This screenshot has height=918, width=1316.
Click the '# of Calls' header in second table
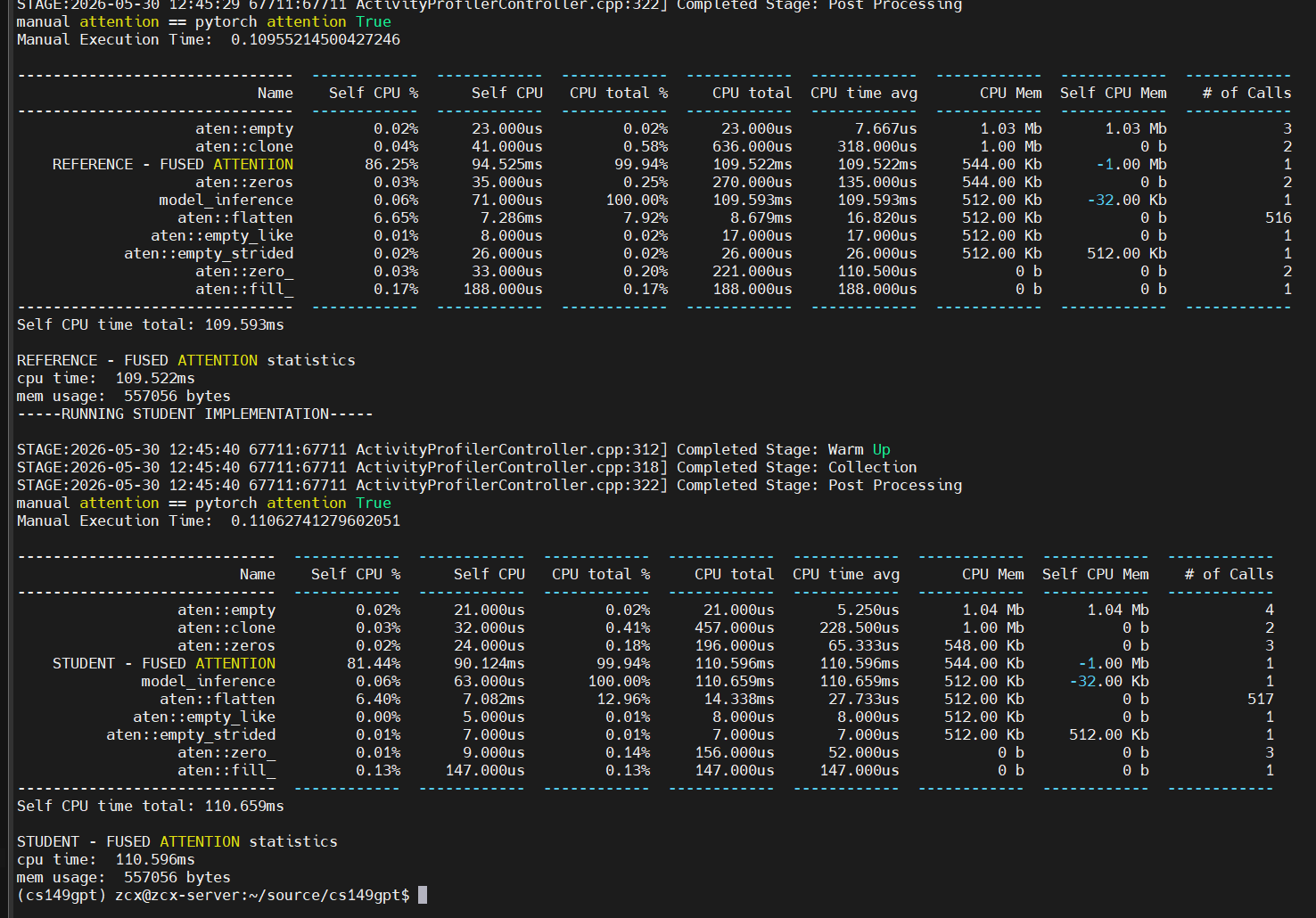point(1230,574)
